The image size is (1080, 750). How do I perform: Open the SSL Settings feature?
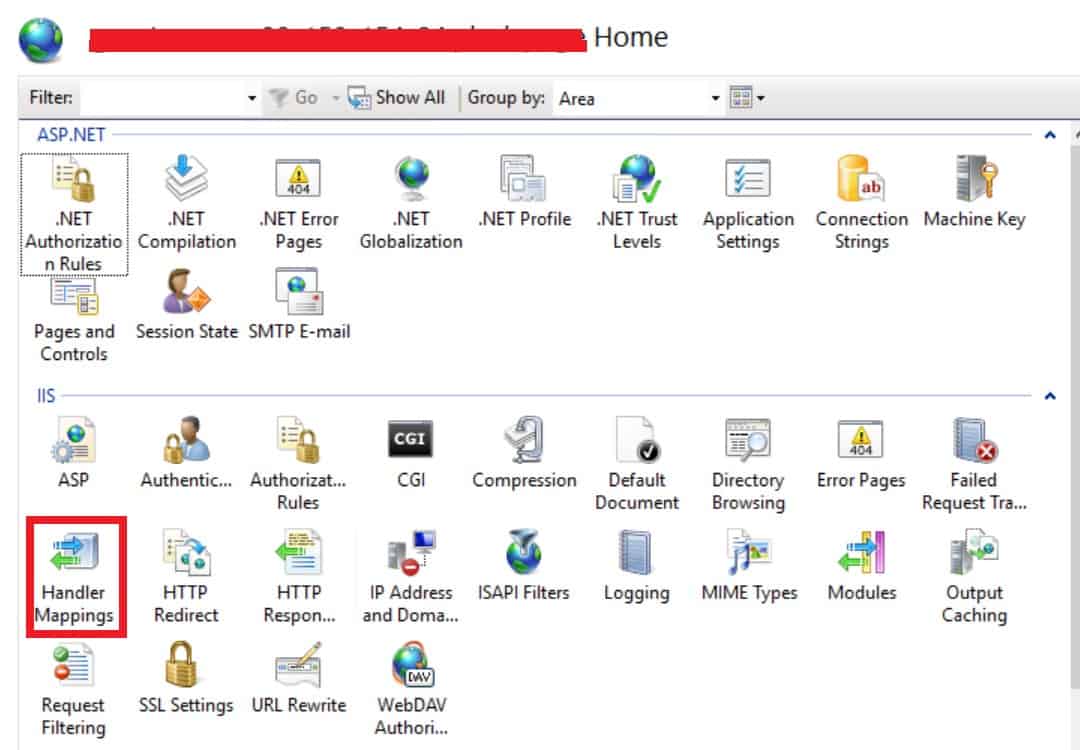tap(186, 678)
